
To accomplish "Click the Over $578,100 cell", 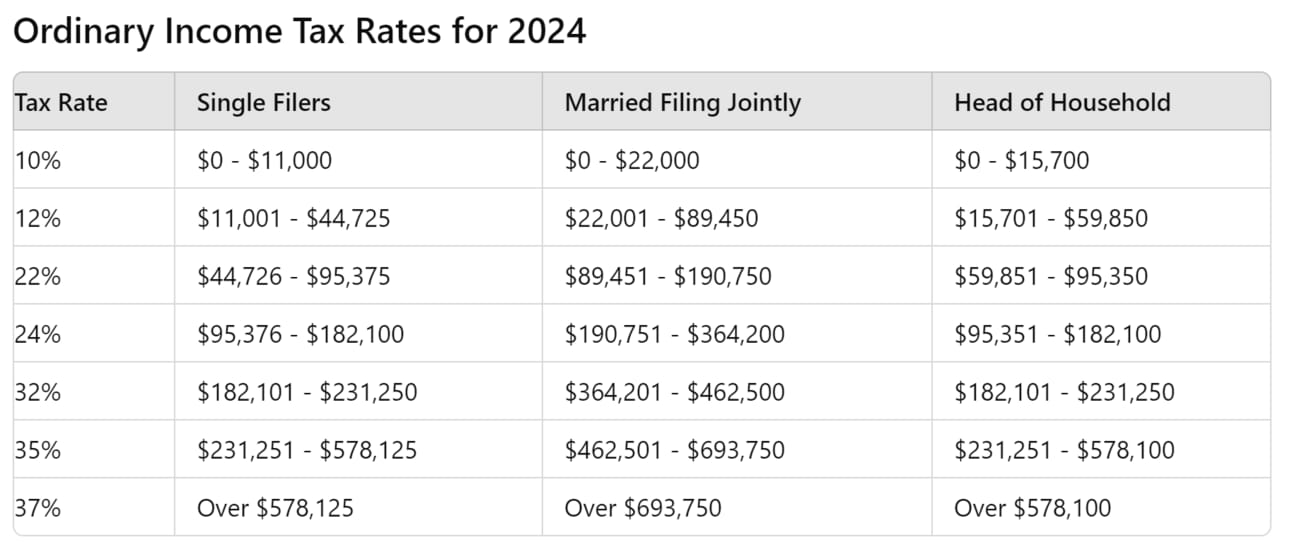I will coord(1101,508).
